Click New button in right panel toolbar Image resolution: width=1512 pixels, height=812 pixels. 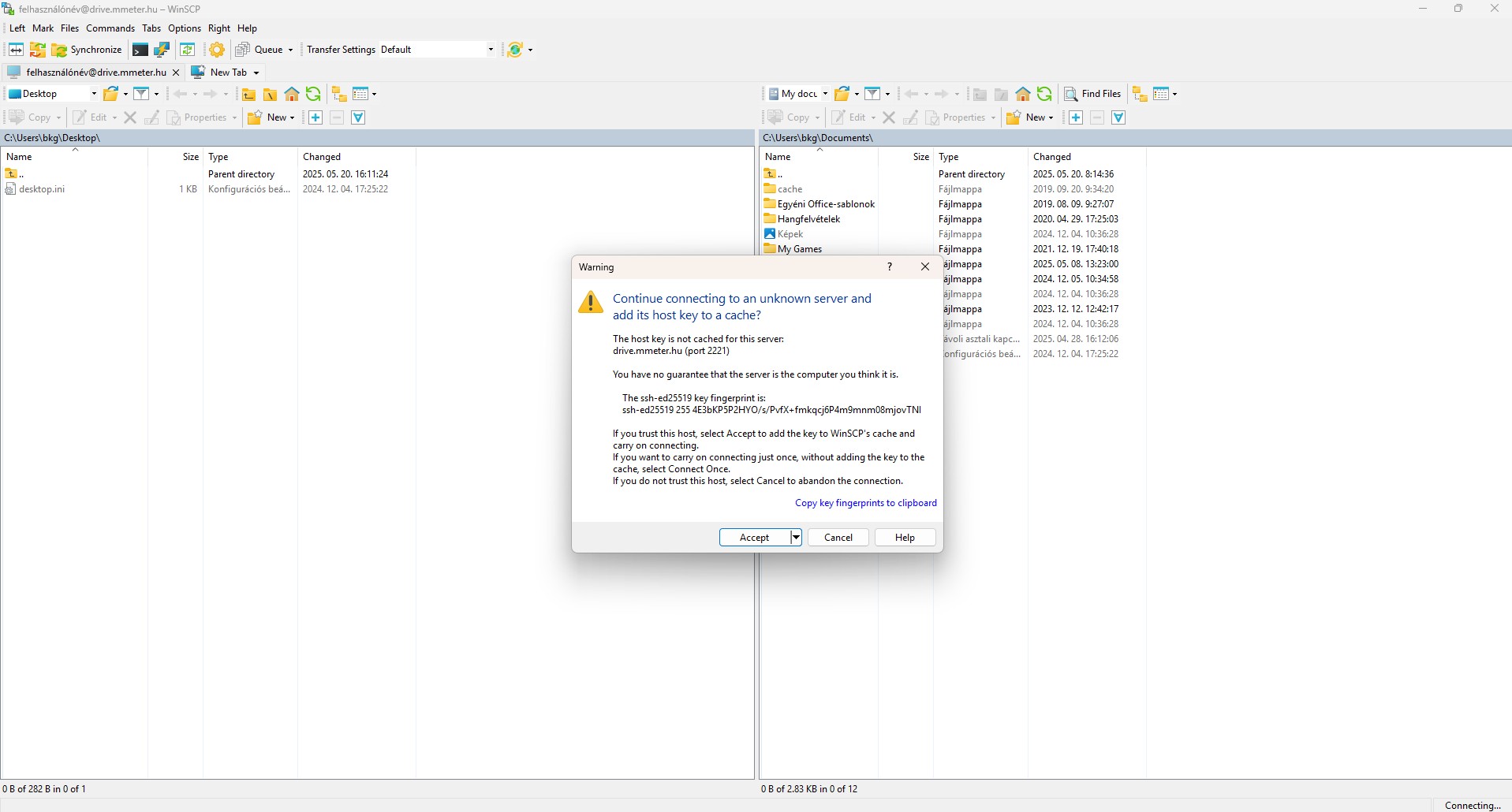click(x=1030, y=117)
